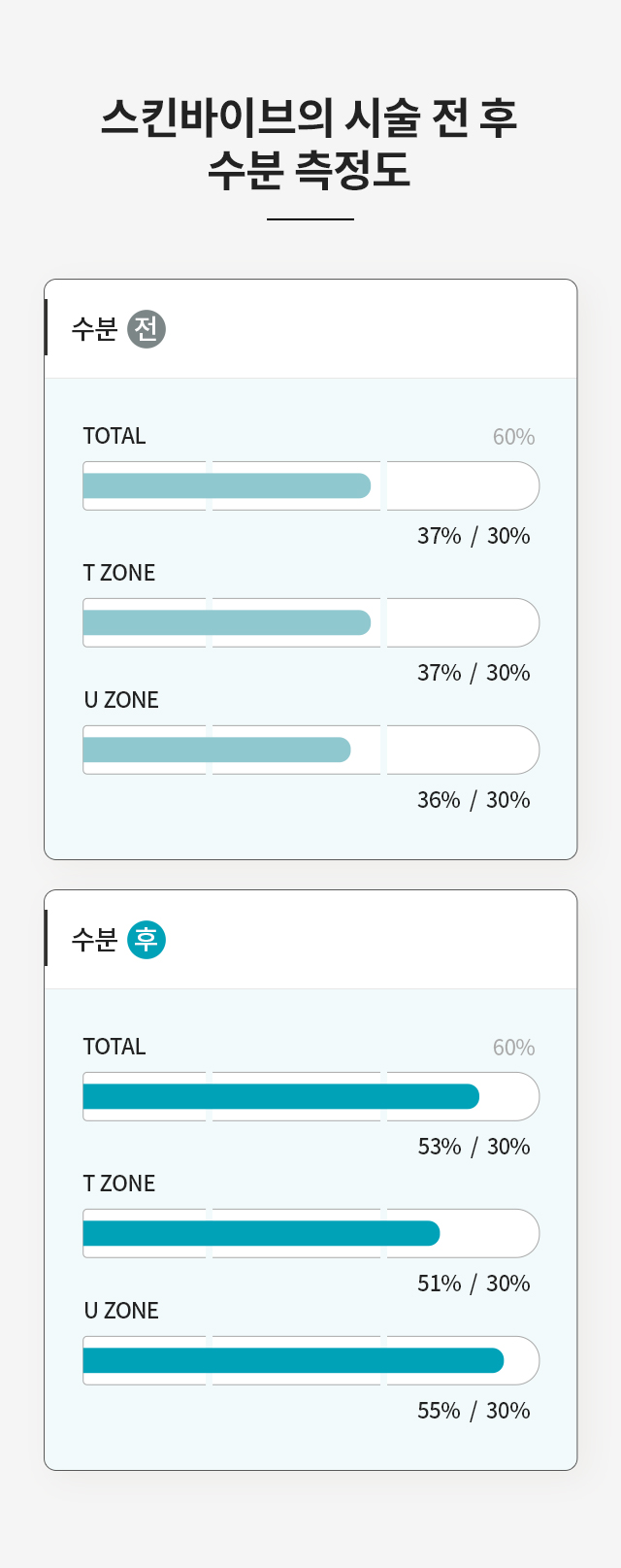Click the T ZONE label in after section

(x=119, y=1184)
